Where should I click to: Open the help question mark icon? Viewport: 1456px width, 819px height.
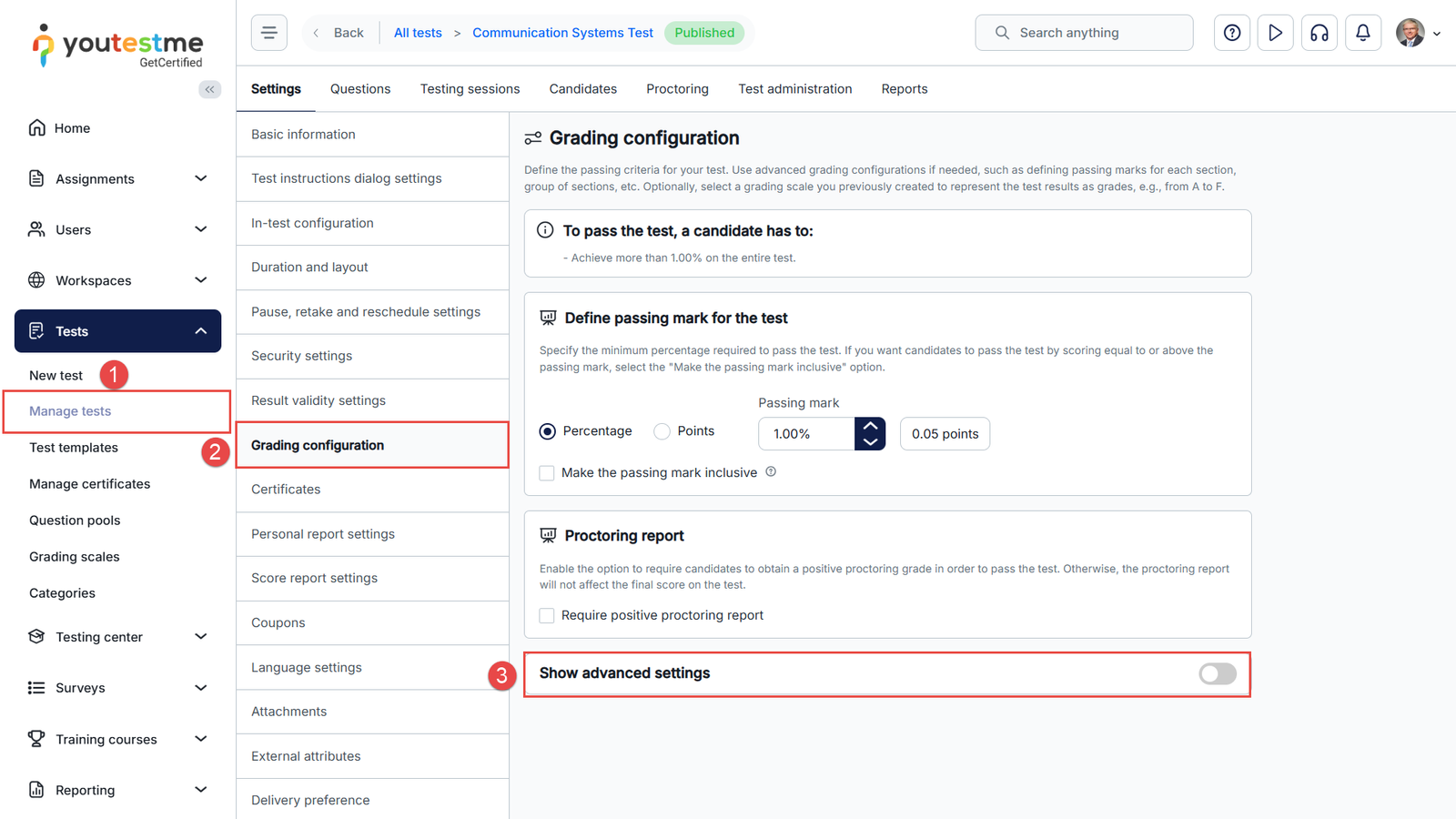click(1231, 33)
